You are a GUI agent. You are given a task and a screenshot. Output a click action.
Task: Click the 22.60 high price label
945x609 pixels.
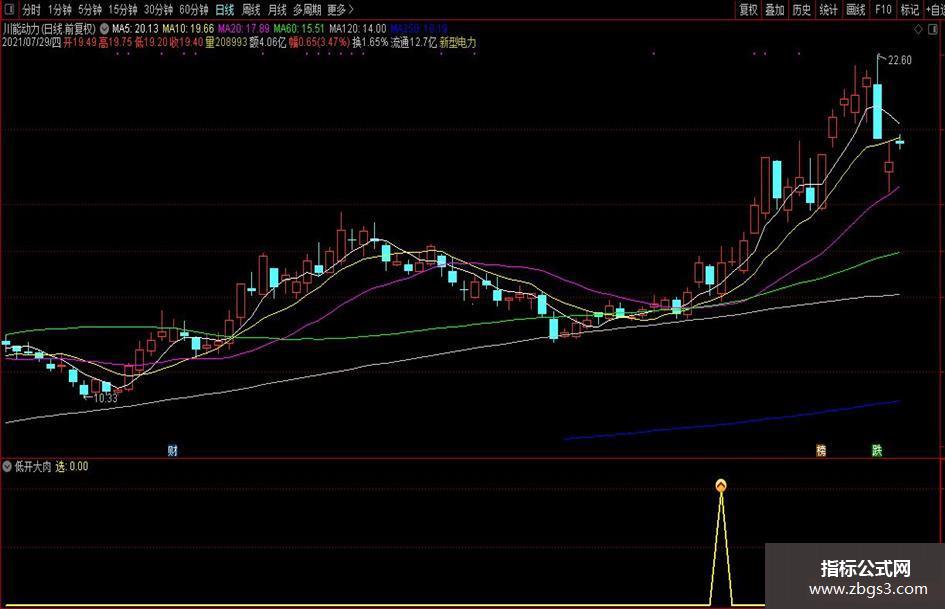(x=900, y=60)
